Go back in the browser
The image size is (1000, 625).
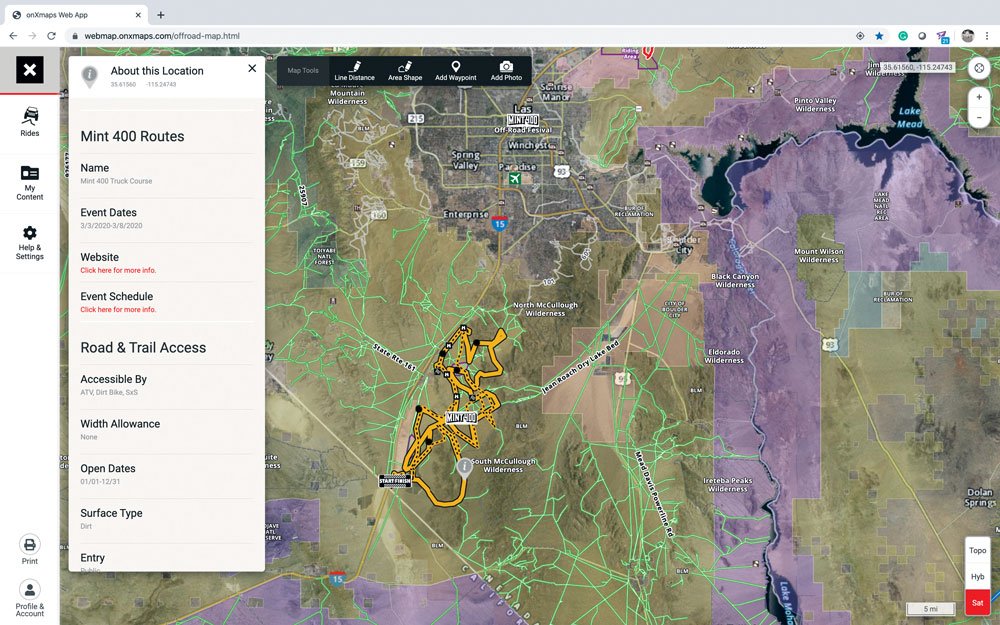13,36
